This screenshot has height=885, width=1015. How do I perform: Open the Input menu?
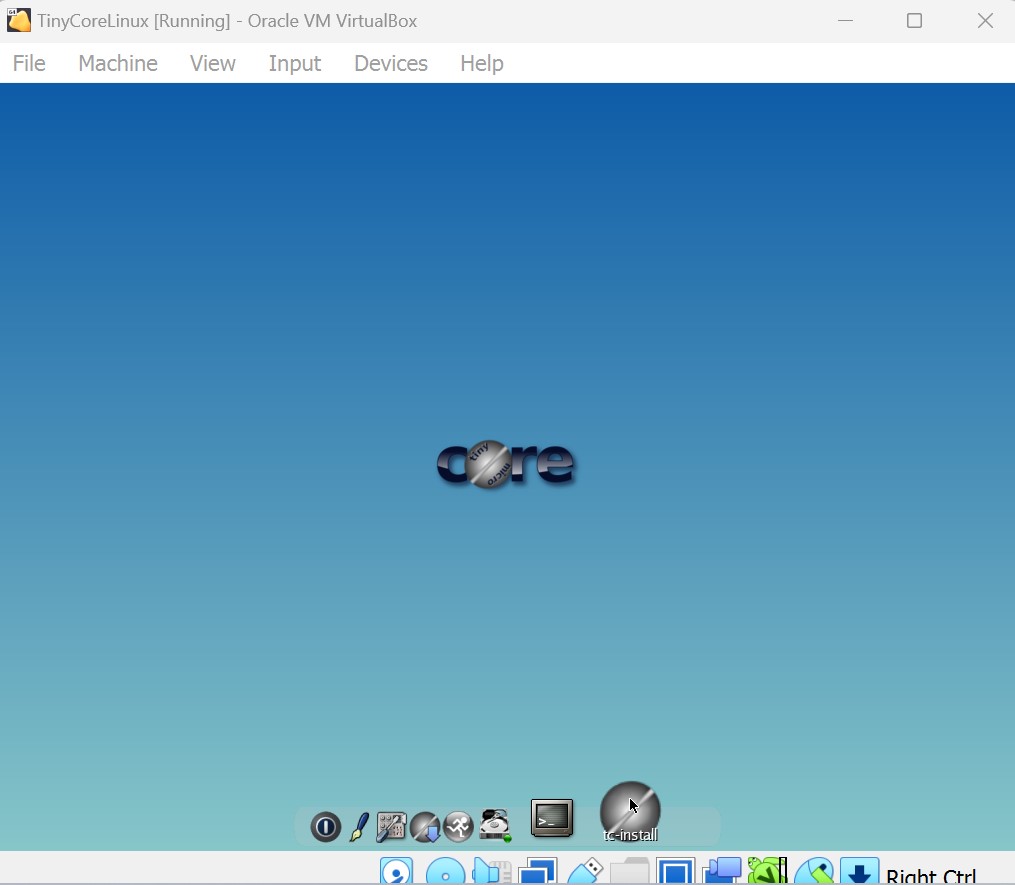pyautogui.click(x=295, y=63)
